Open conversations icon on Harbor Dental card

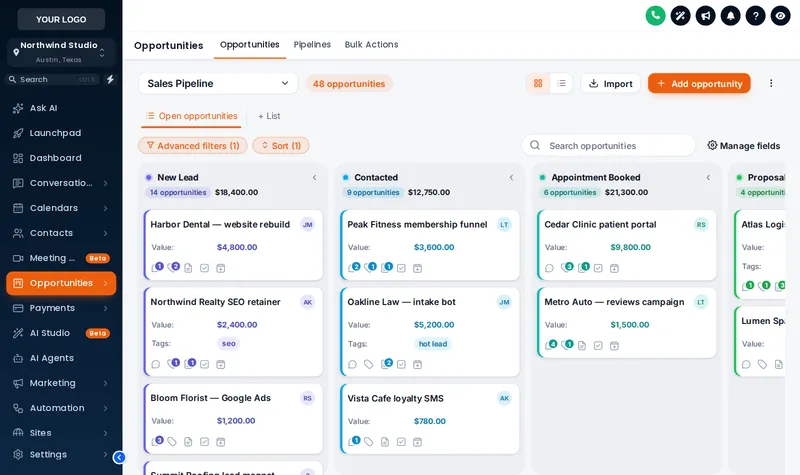[157, 267]
